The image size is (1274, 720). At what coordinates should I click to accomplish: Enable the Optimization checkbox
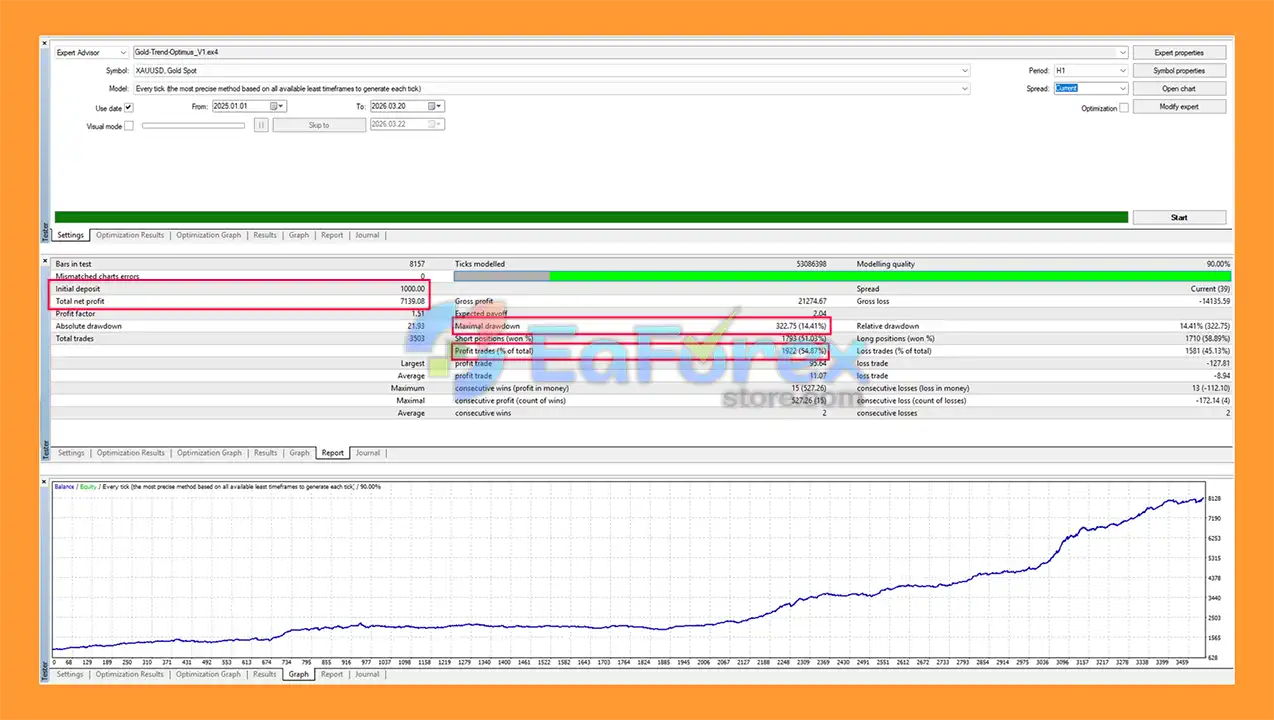[x=1124, y=108]
